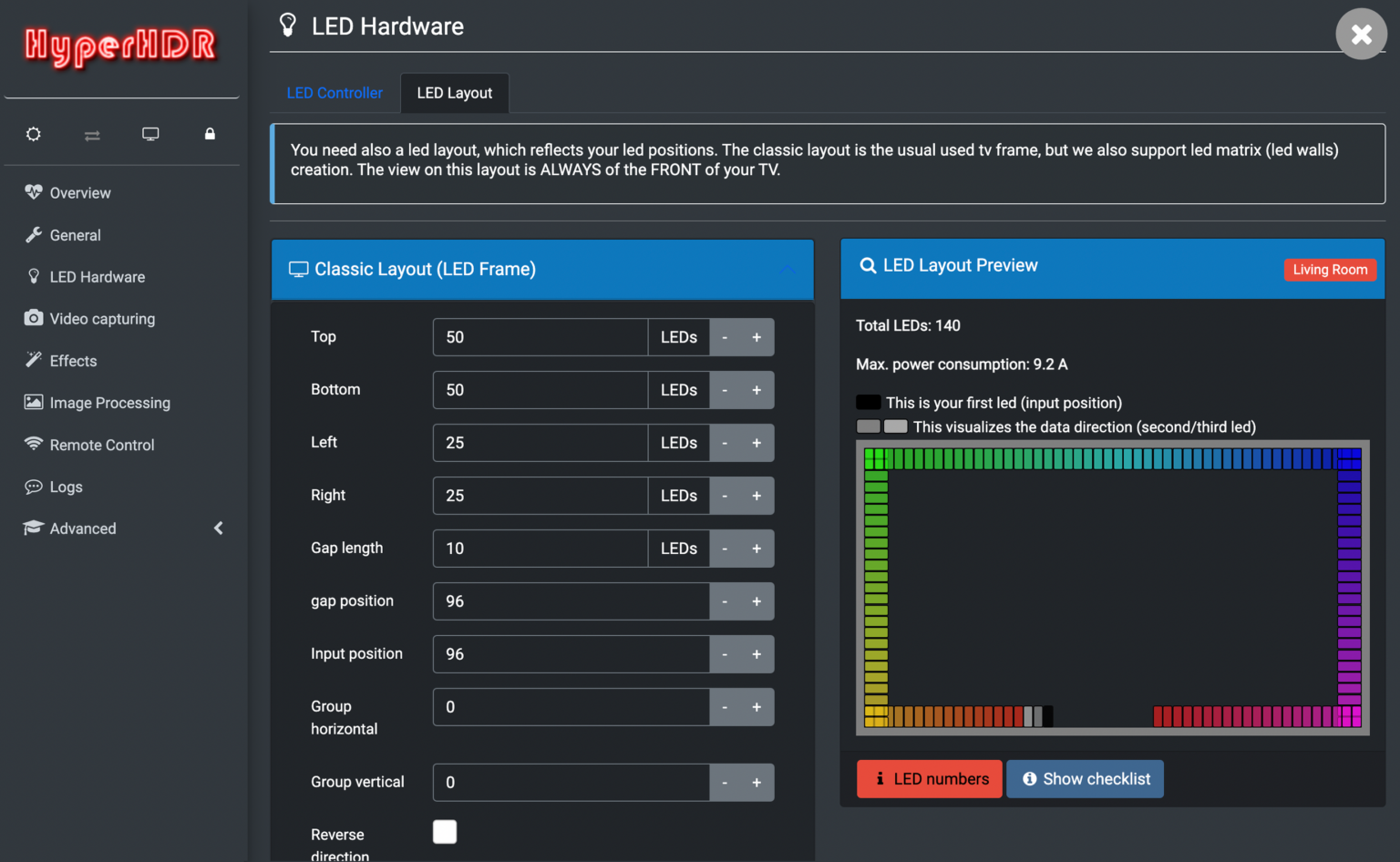Toggle dark mode with the sun icon
The image size is (1400, 862).
(x=34, y=134)
